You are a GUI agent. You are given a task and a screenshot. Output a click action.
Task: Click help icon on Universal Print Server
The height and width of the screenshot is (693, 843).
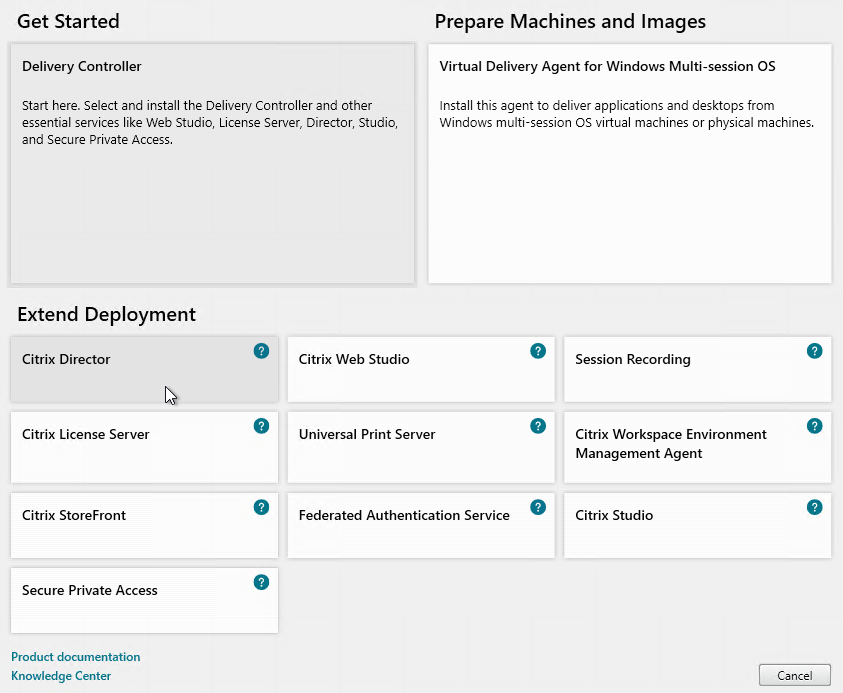(x=538, y=426)
